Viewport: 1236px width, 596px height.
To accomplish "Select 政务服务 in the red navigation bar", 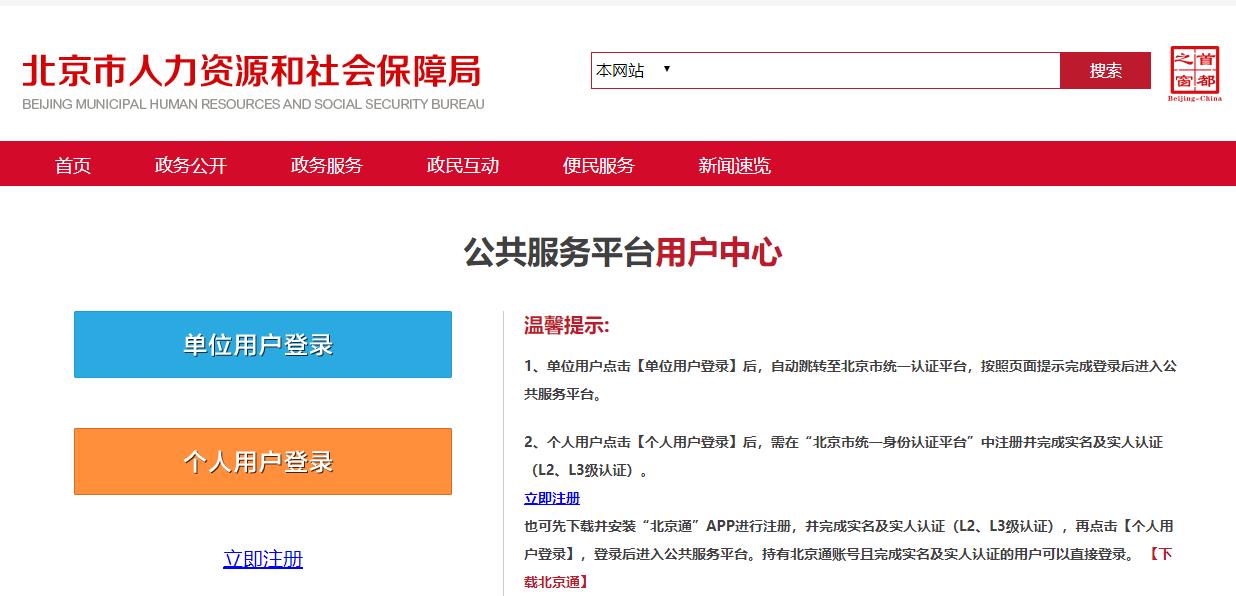I will point(327,165).
